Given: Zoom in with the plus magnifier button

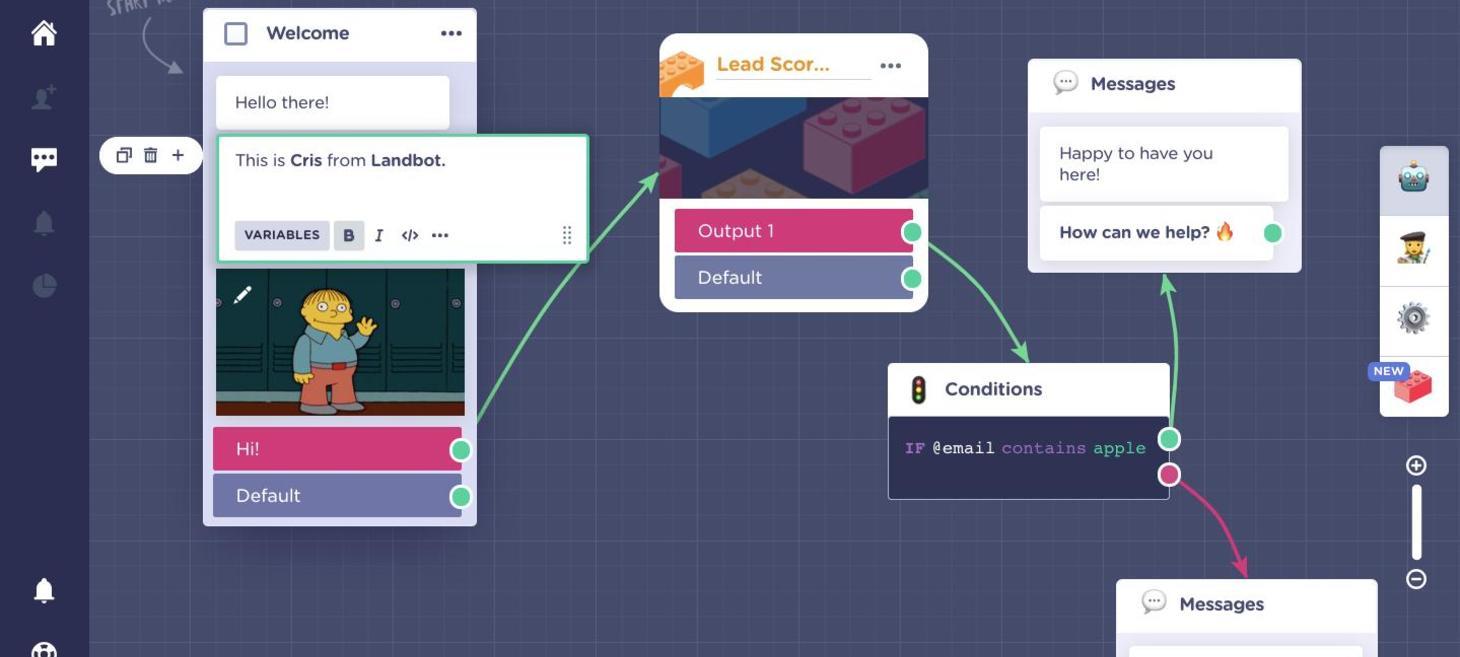Looking at the screenshot, I should (1416, 465).
